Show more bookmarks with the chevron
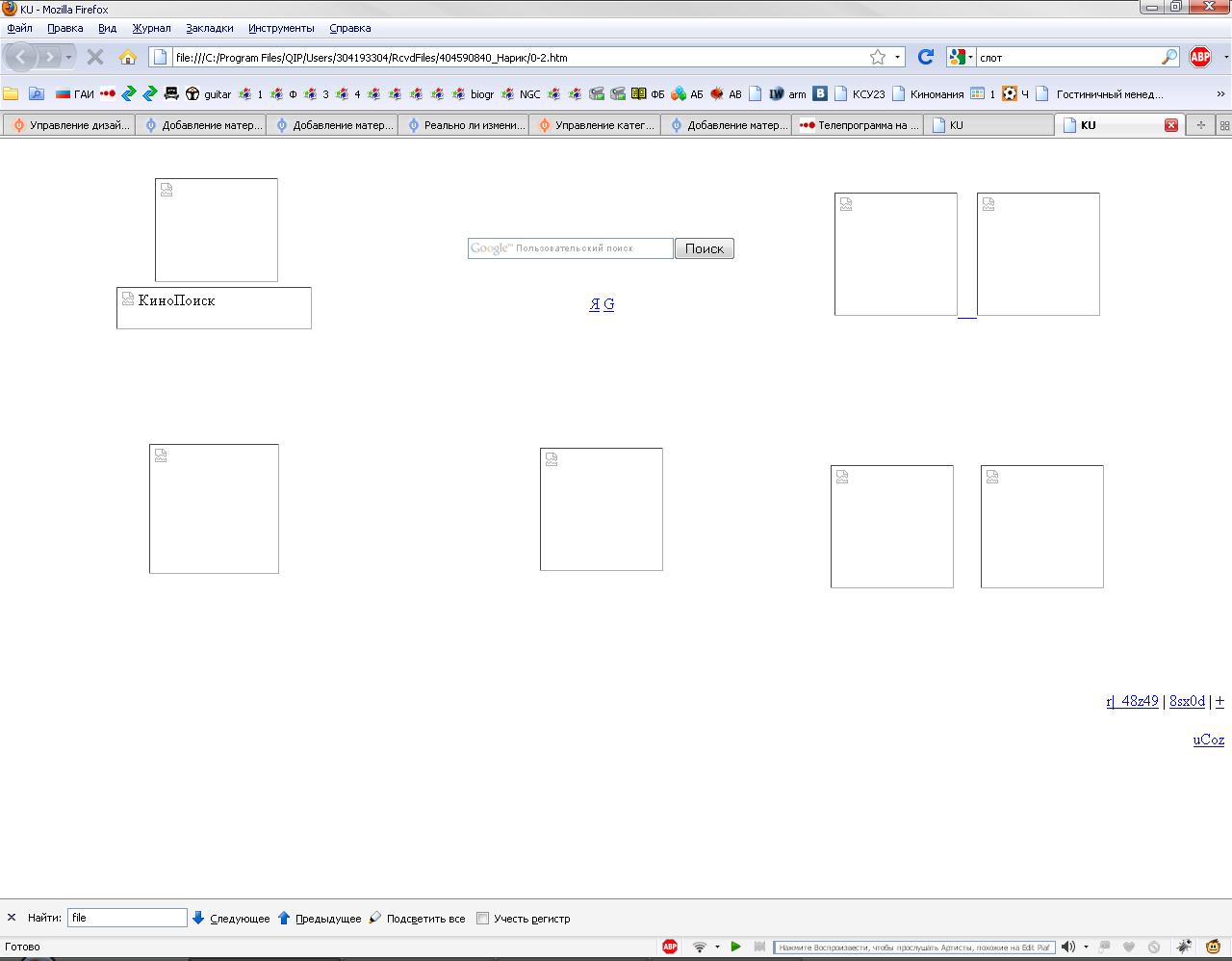This screenshot has height=961, width=1232. pyautogui.click(x=1220, y=94)
